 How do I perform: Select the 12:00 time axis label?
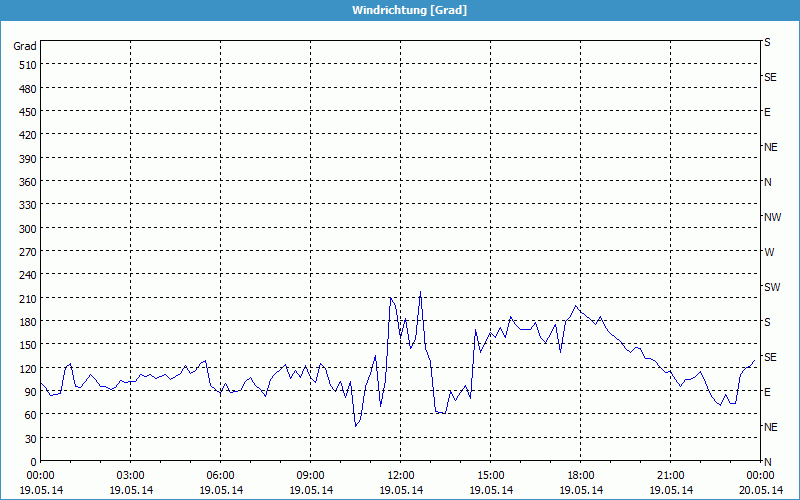400,475
